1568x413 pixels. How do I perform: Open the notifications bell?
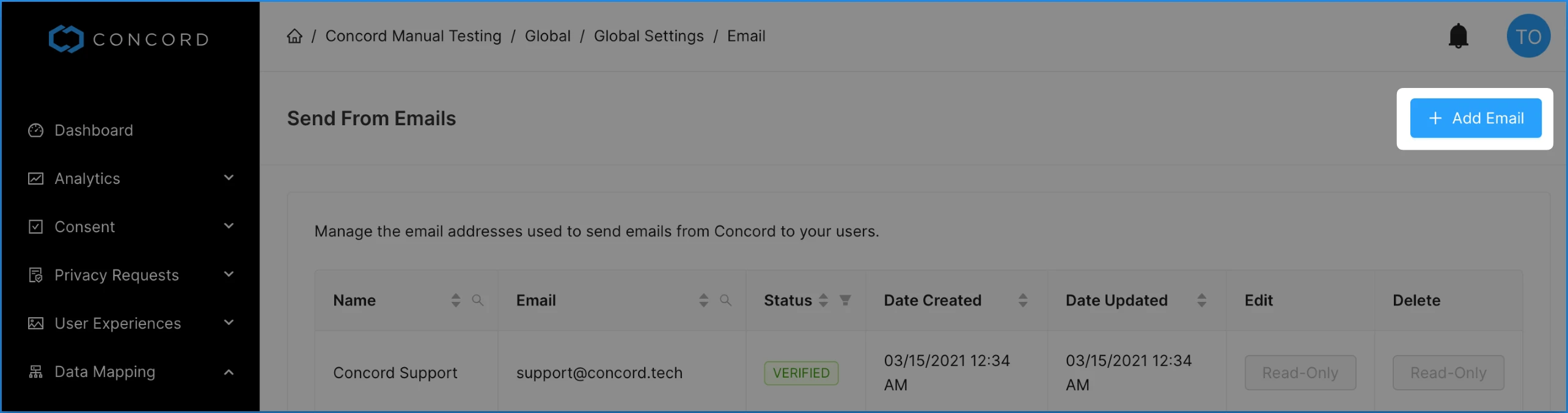1458,36
